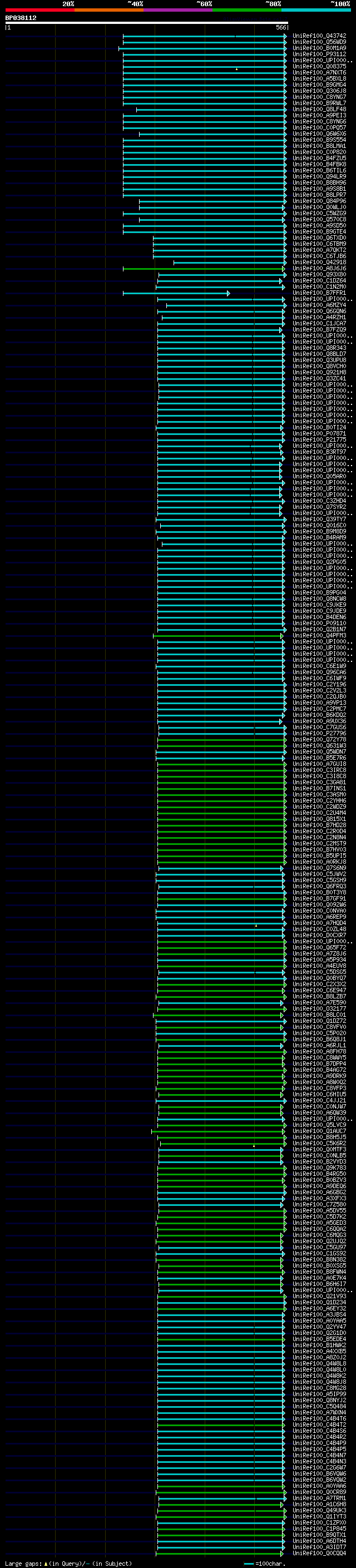Open hit UniRef100_Q56WD9
The image size is (356, 1568).
[319, 42]
